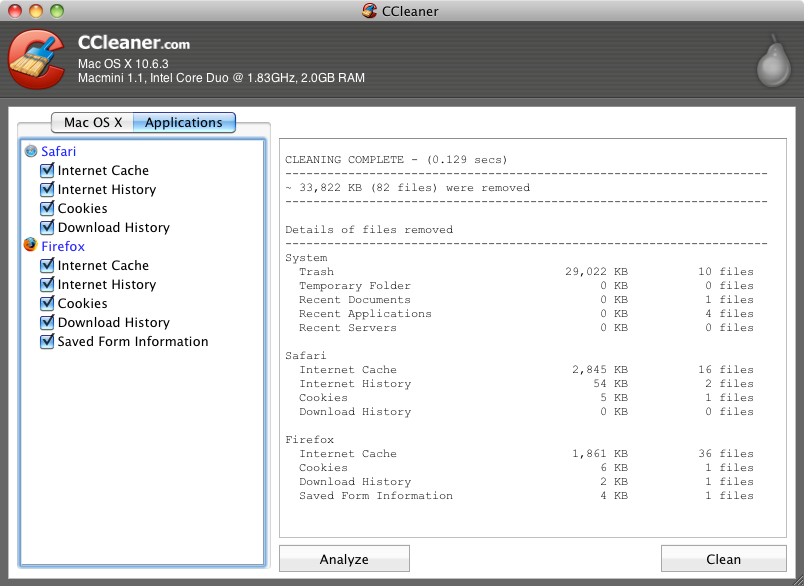Click the CCleaner.com title text
This screenshot has width=804, height=586.
pyautogui.click(x=134, y=44)
